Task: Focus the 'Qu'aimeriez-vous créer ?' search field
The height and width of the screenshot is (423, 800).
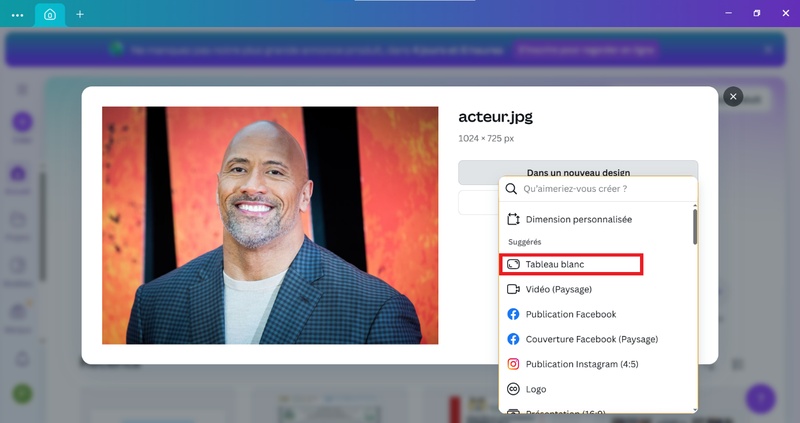Action: [x=600, y=188]
